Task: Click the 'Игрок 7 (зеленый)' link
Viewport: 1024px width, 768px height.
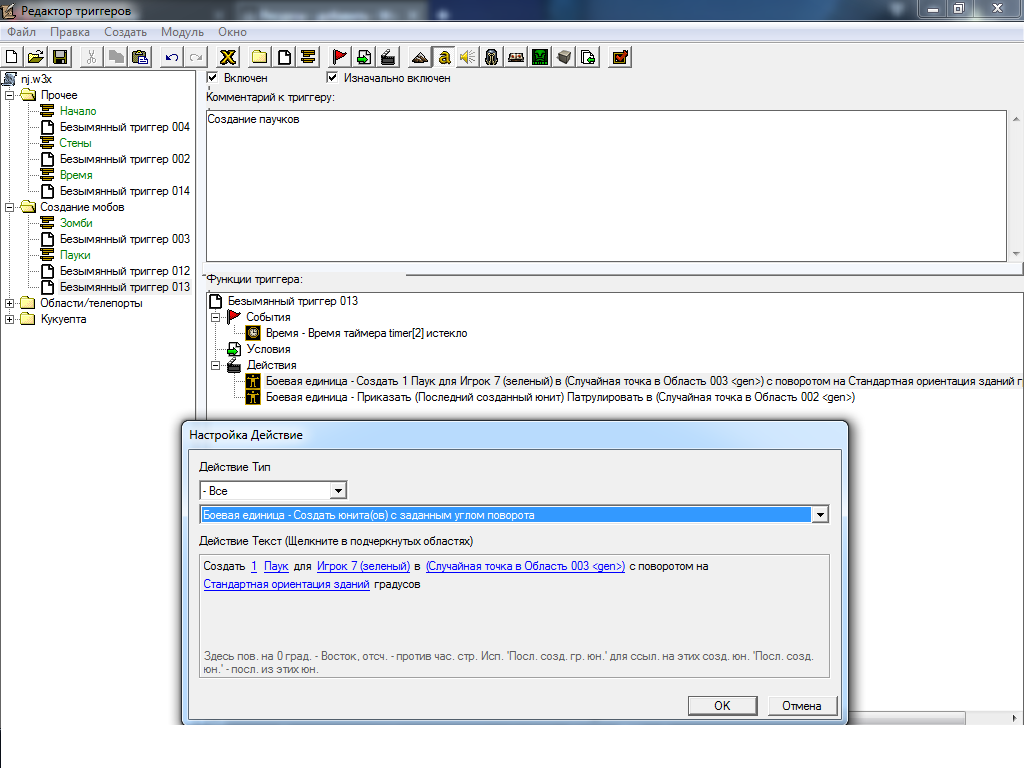Action: pyautogui.click(x=364, y=566)
